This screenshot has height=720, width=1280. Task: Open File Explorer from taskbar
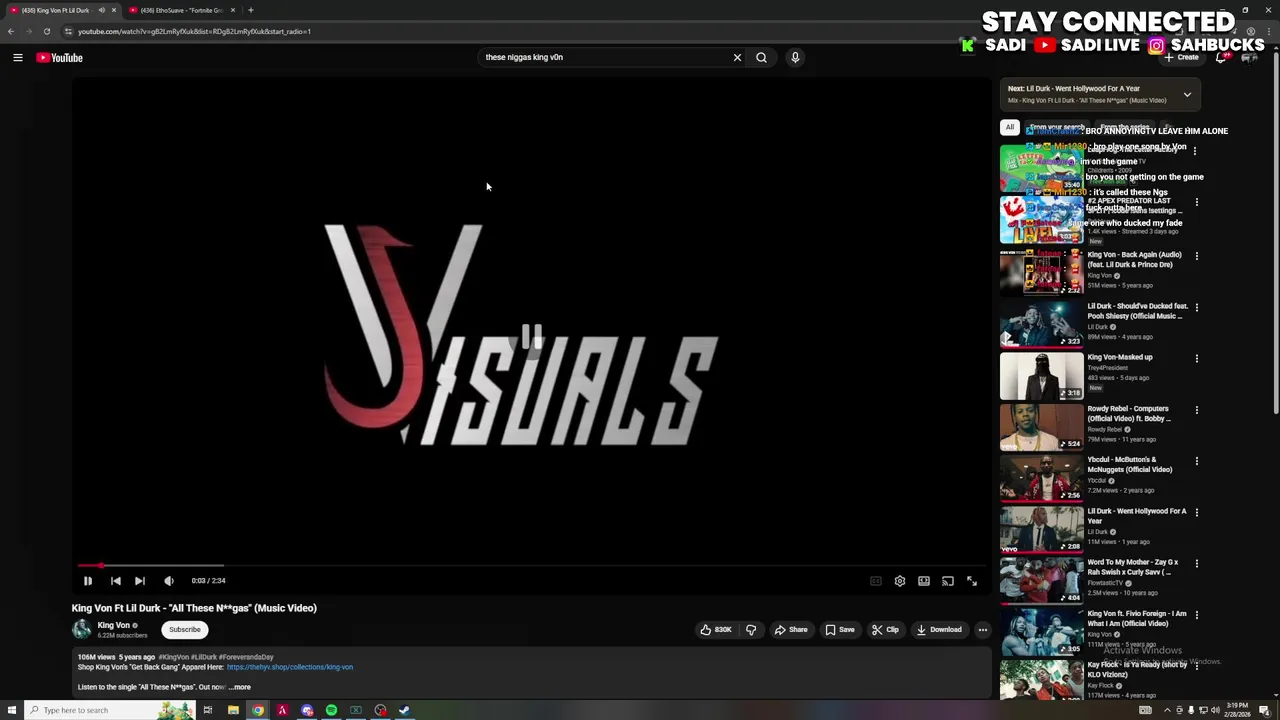tap(233, 710)
